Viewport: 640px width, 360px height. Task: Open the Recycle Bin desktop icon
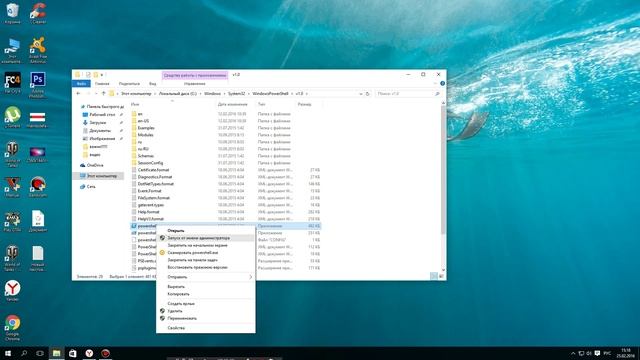(12, 13)
